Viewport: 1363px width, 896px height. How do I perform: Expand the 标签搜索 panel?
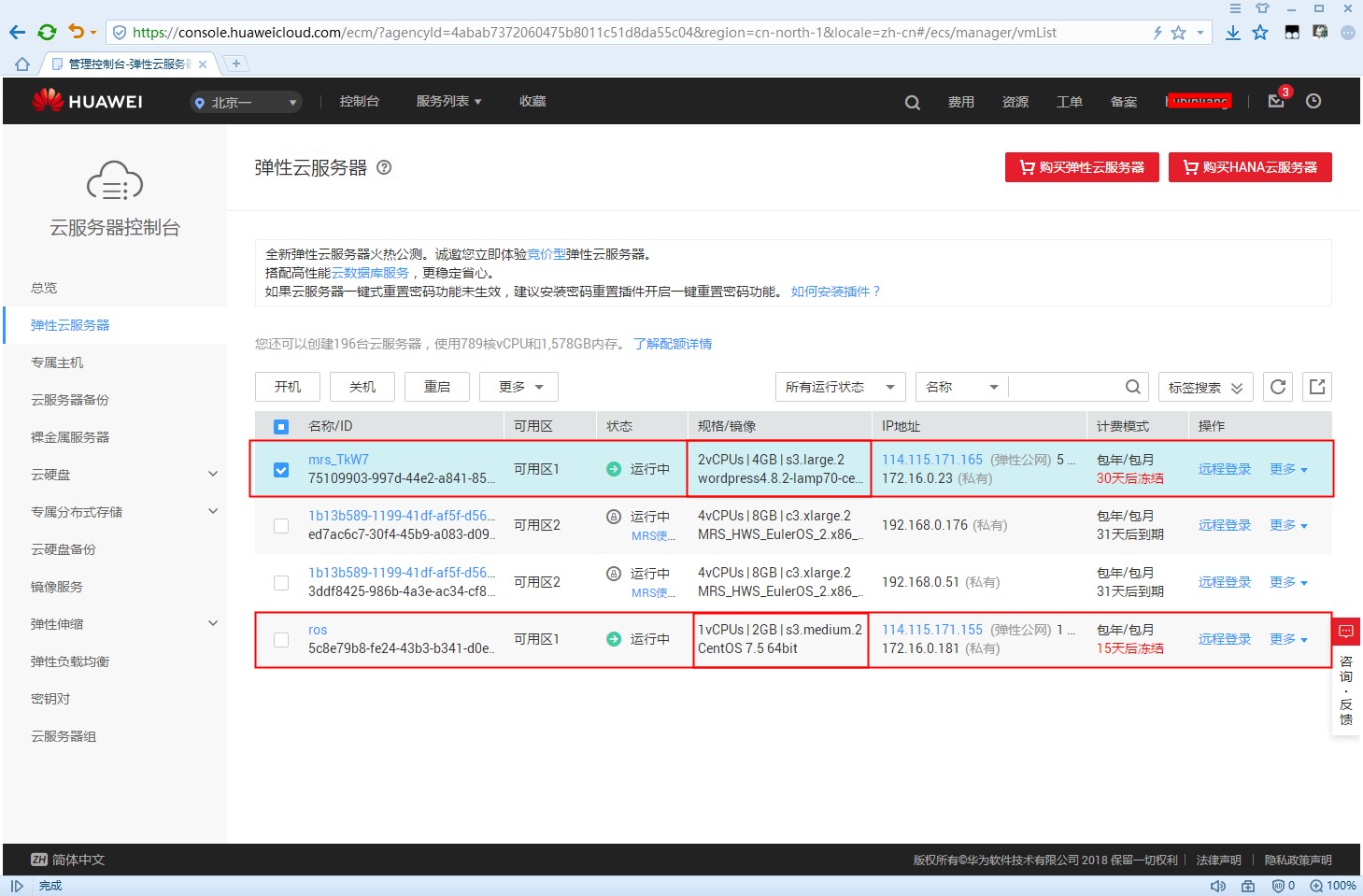tap(1205, 387)
